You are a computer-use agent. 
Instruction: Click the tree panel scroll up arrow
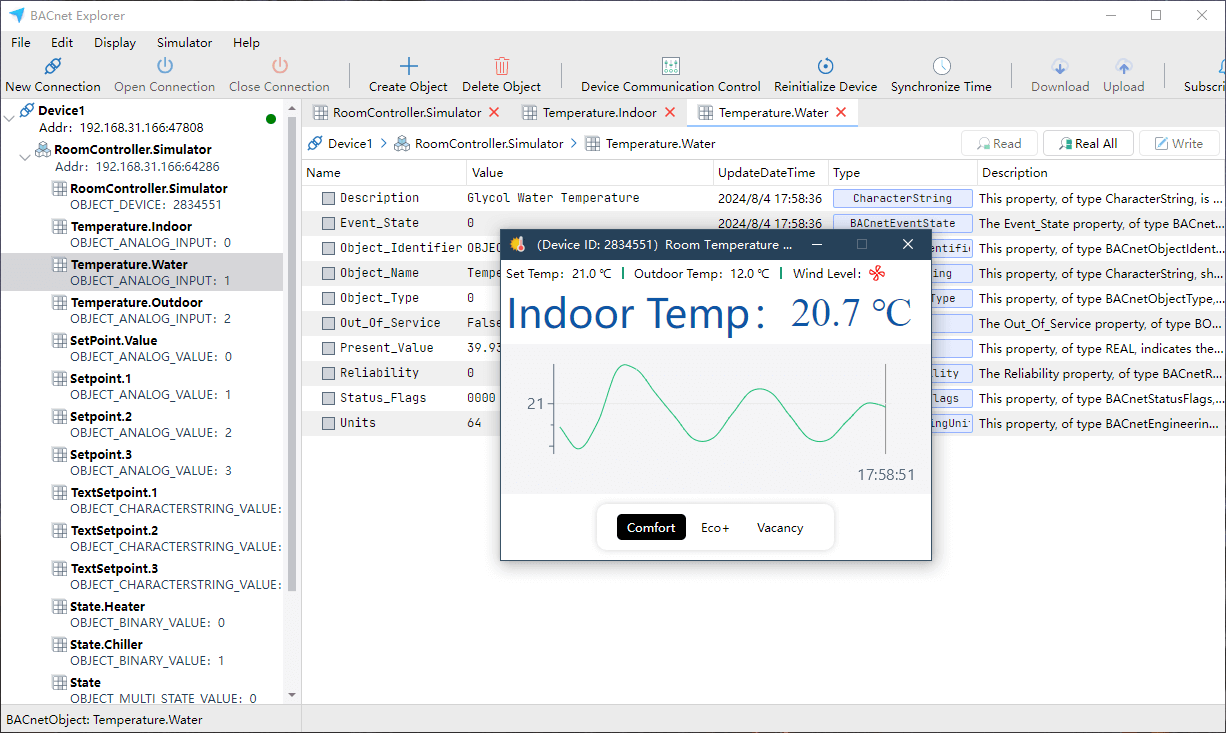click(x=292, y=106)
